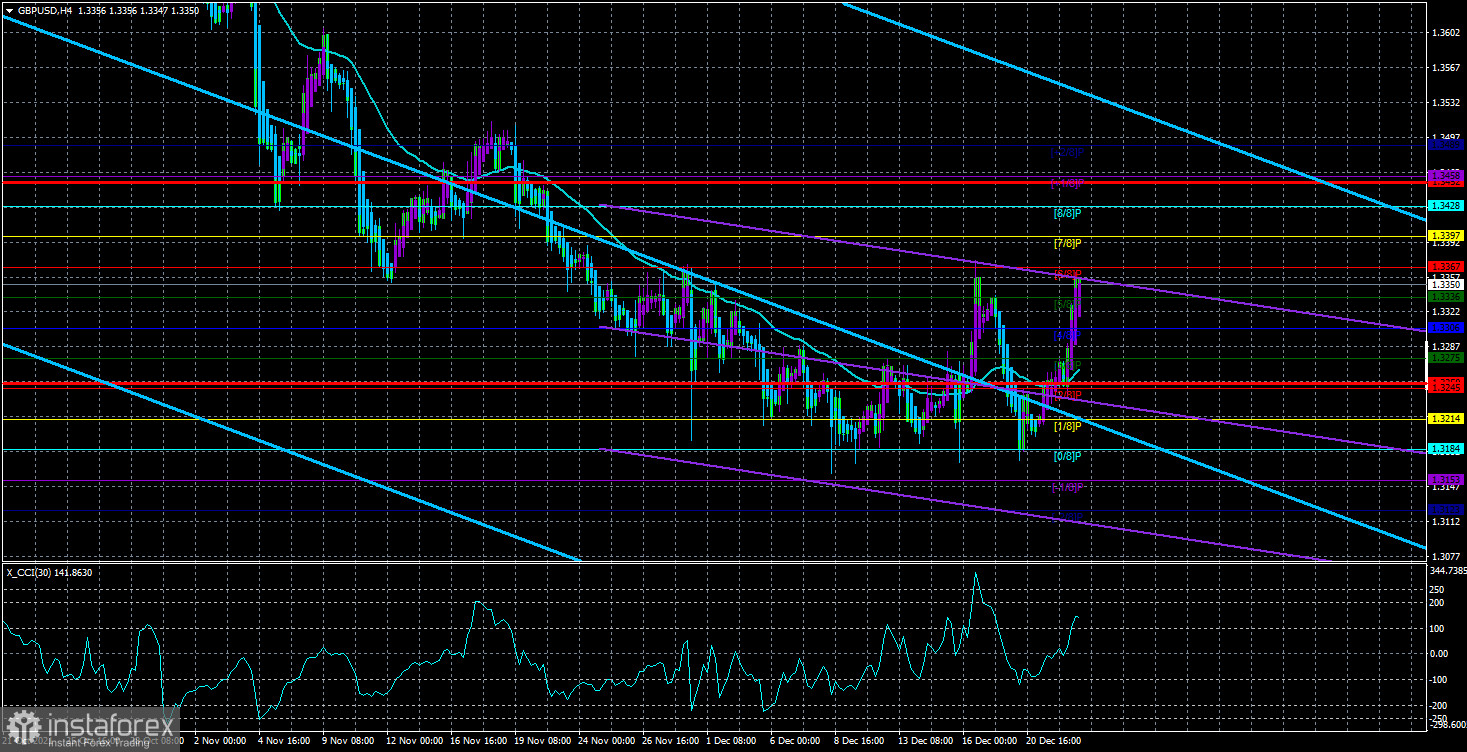Select the blue 1.3306 price tag

point(1446,327)
